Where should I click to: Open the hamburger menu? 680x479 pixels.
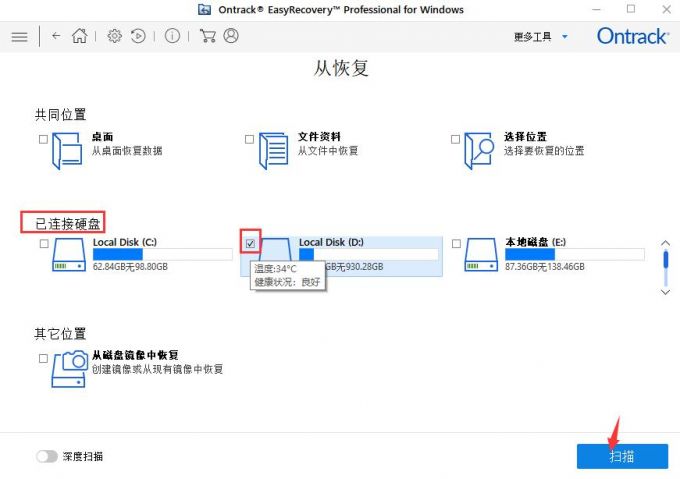[19, 36]
